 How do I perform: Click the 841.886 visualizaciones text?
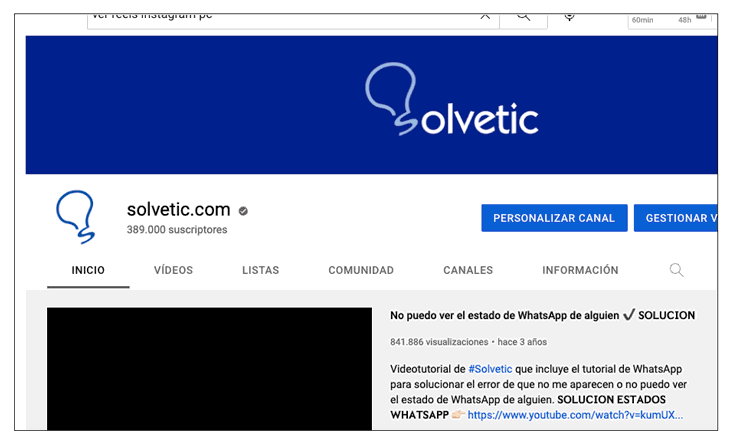tap(439, 342)
